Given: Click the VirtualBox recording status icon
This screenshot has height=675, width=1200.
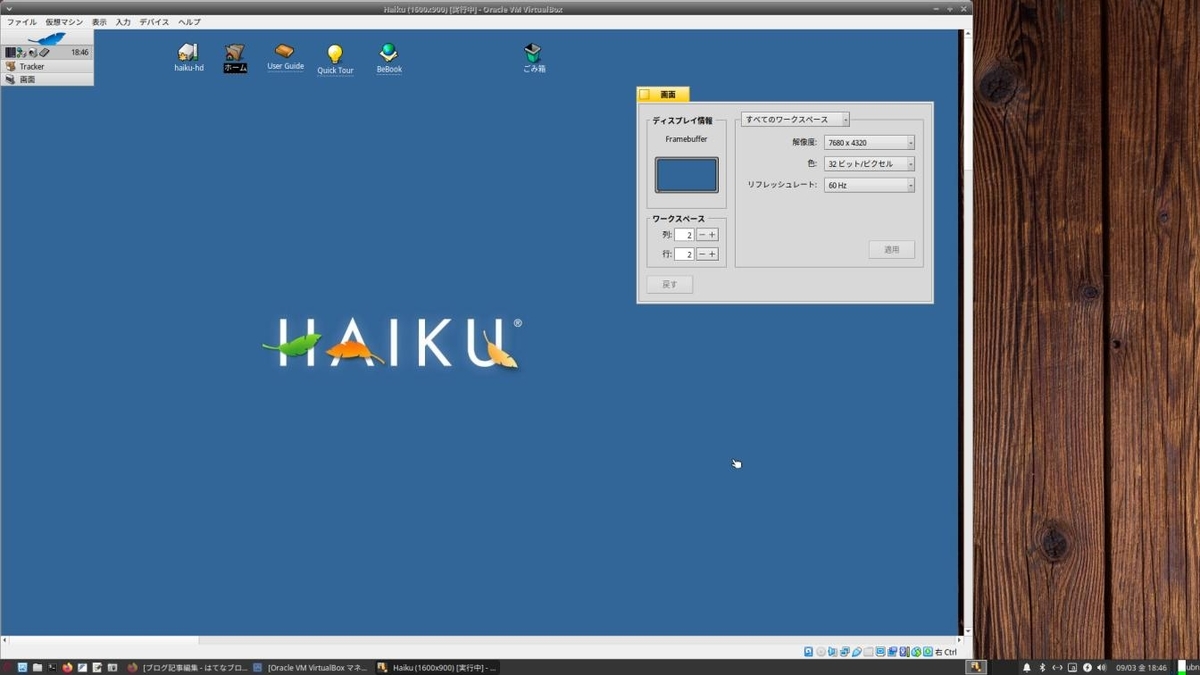Looking at the screenshot, I should (892, 652).
